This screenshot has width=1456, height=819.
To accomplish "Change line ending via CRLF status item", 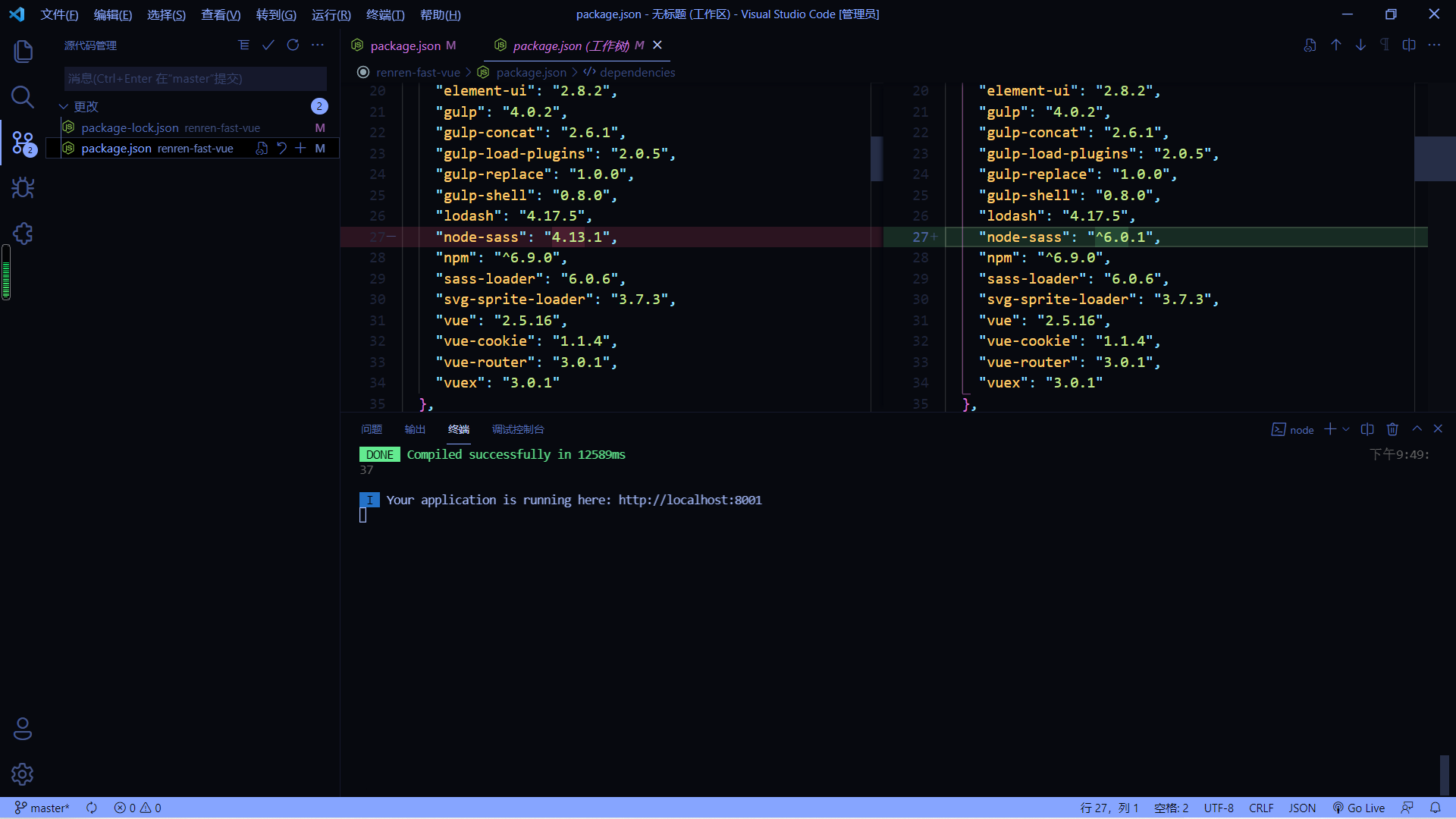I will (x=1261, y=808).
